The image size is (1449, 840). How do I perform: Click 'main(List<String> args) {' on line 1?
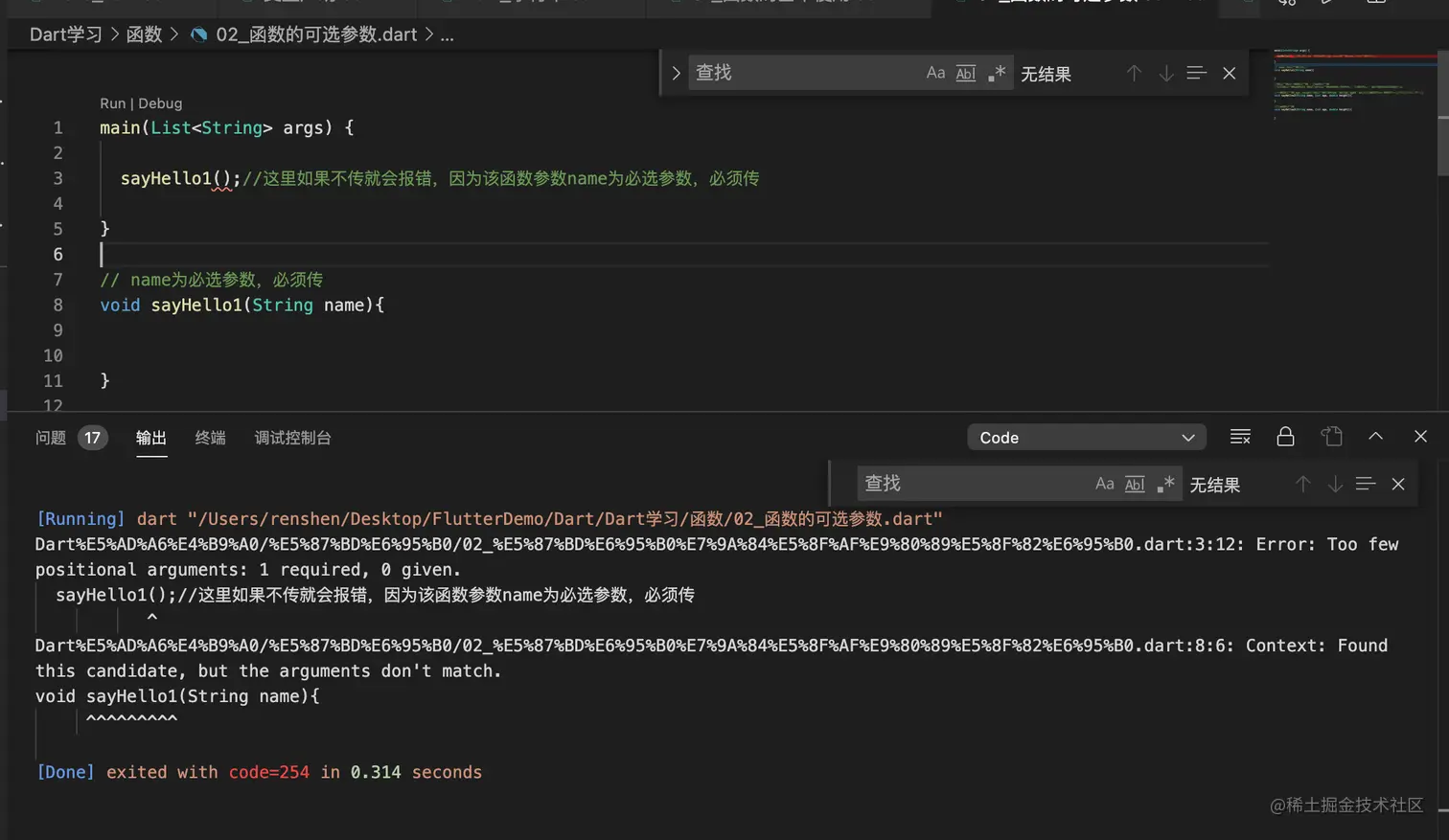[x=226, y=127]
